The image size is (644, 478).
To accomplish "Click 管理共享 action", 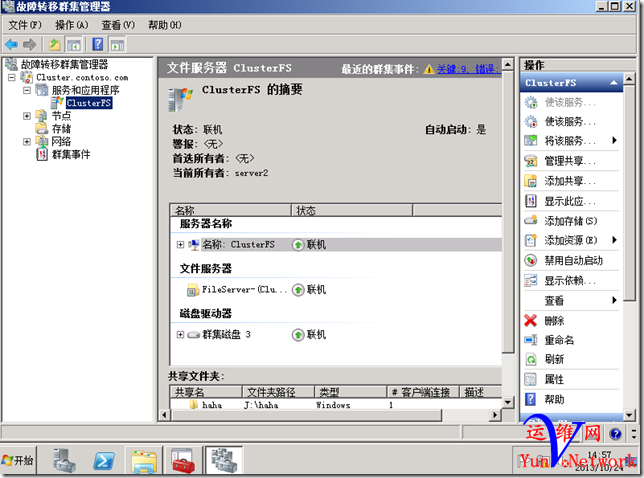I will 570,161.
